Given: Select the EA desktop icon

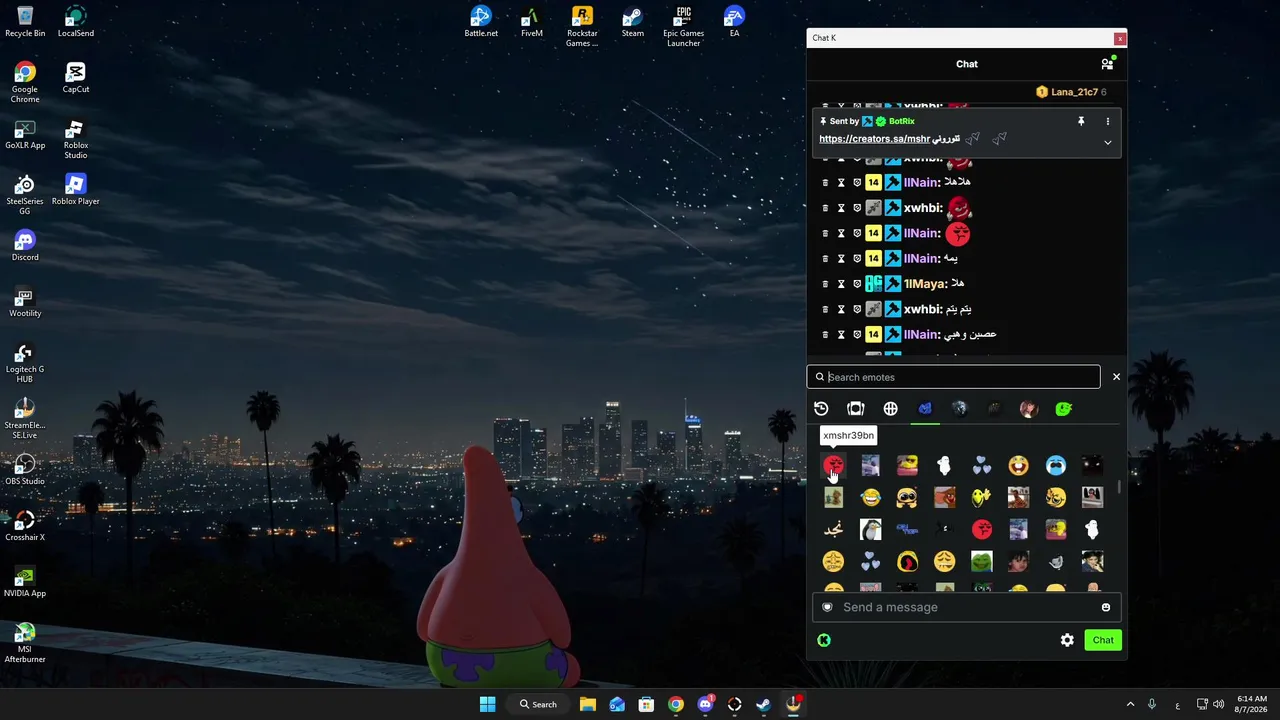Looking at the screenshot, I should pos(734,22).
